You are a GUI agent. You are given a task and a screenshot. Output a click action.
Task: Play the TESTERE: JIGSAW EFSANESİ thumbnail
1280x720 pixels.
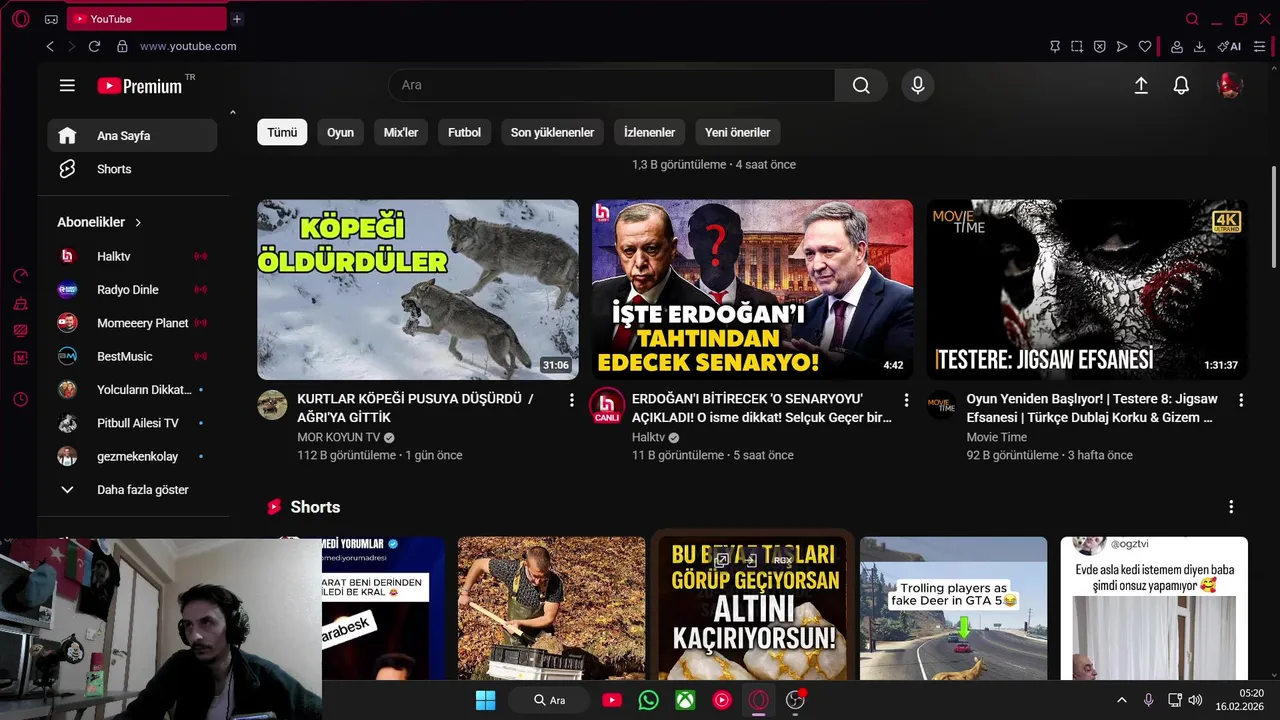point(1087,289)
